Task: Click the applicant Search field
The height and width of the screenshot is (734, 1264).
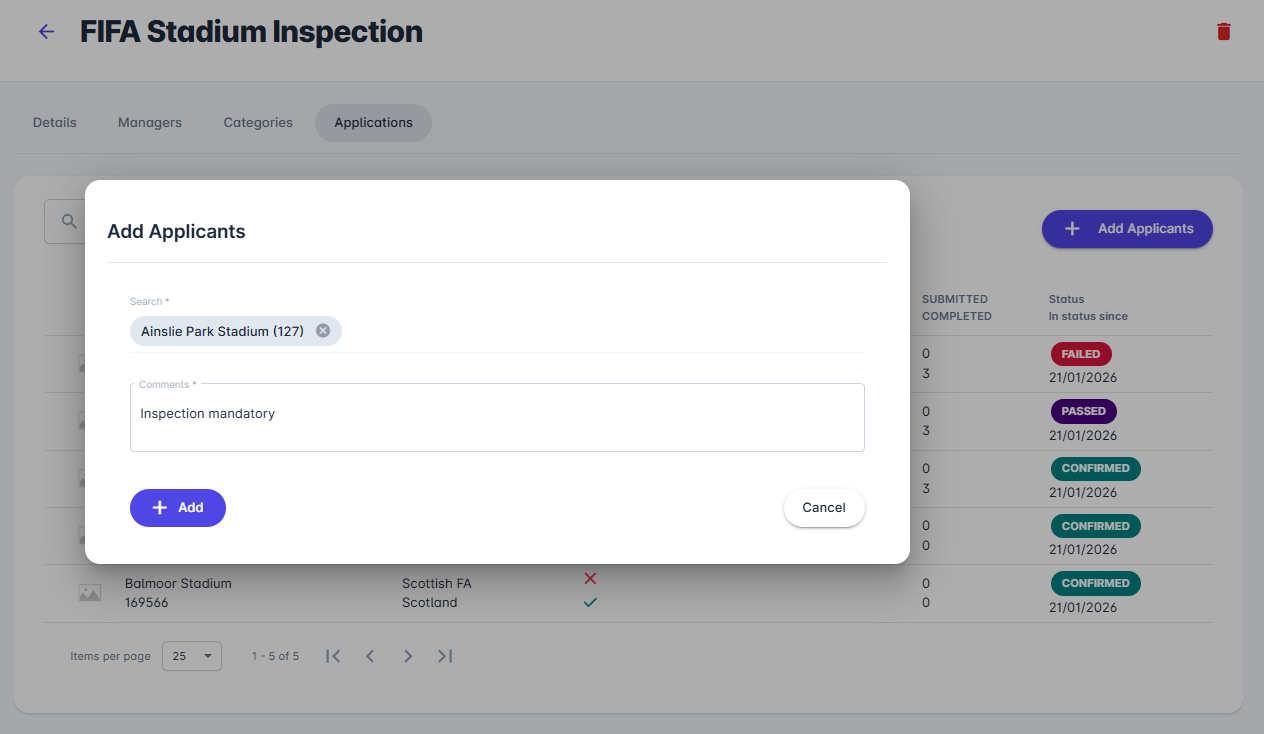Action: pos(600,331)
